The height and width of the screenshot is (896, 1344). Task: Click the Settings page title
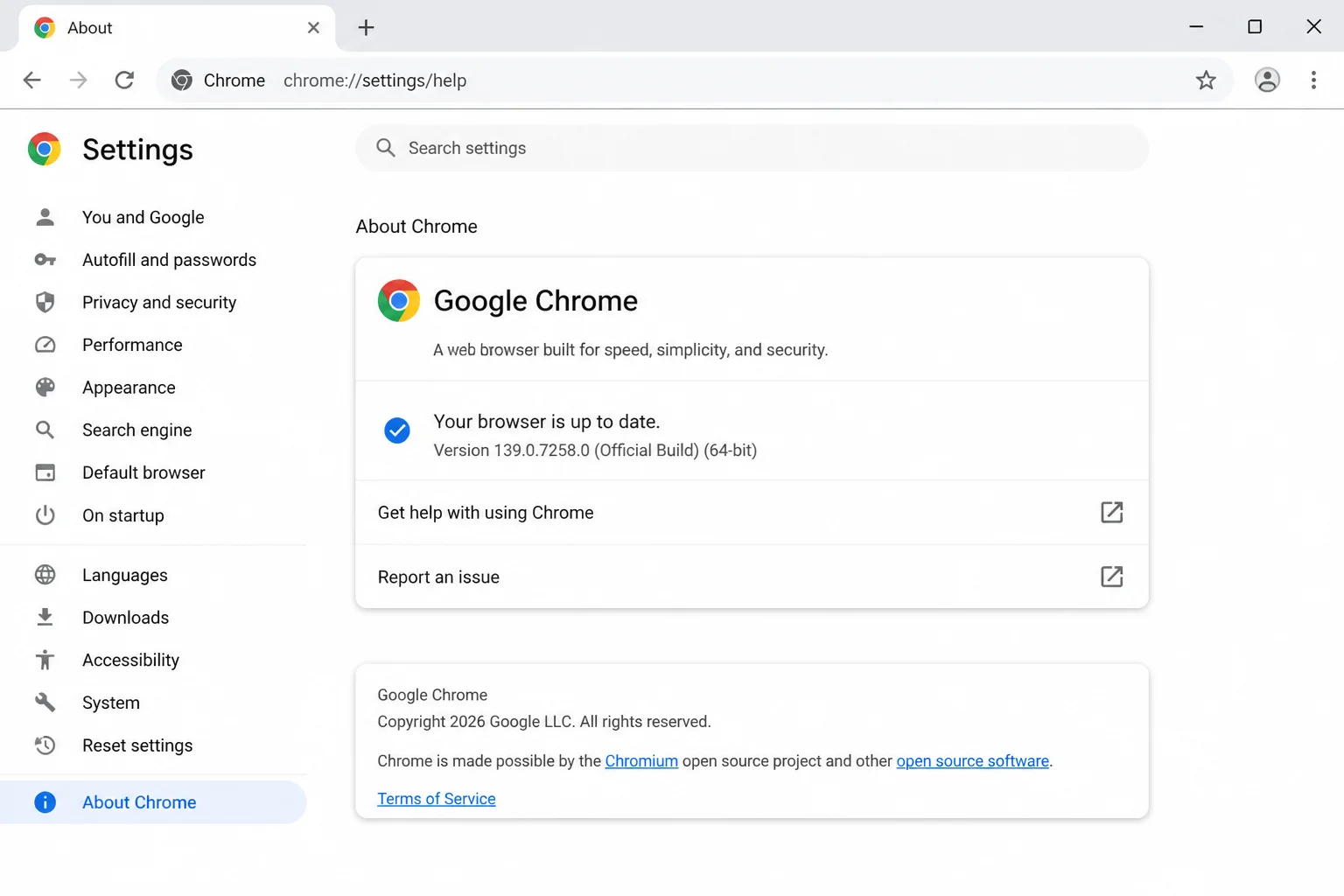pyautogui.click(x=137, y=150)
